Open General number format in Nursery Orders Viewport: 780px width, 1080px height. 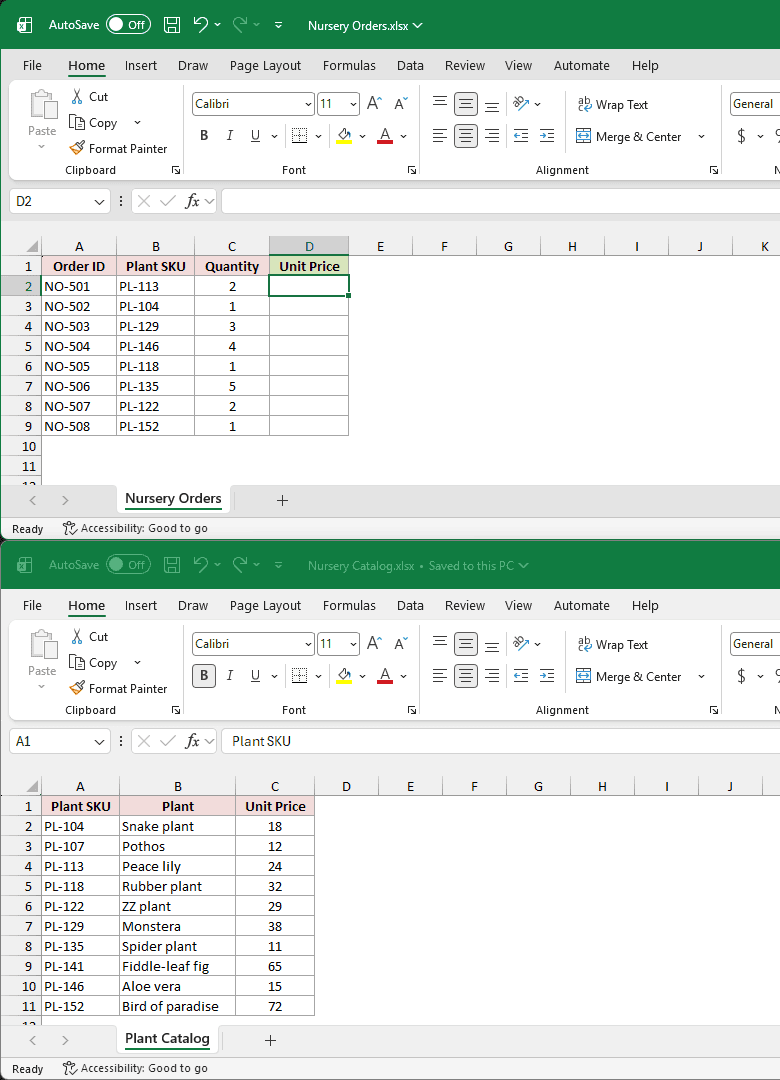755,104
